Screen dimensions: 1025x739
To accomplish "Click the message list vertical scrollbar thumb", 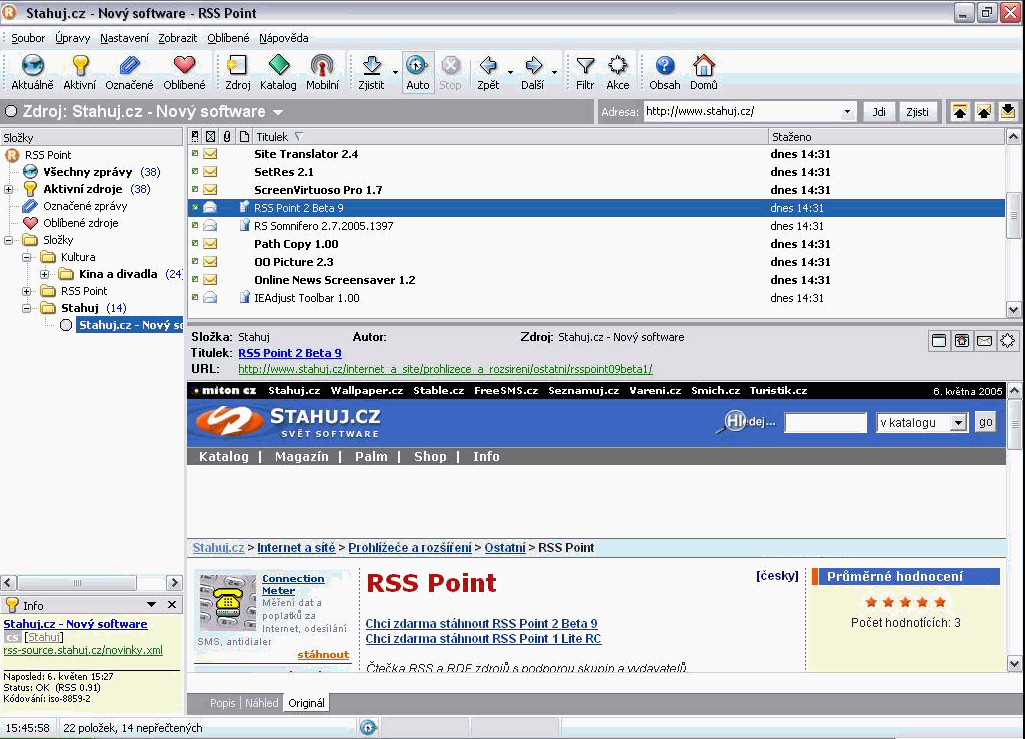I will point(1013,216).
